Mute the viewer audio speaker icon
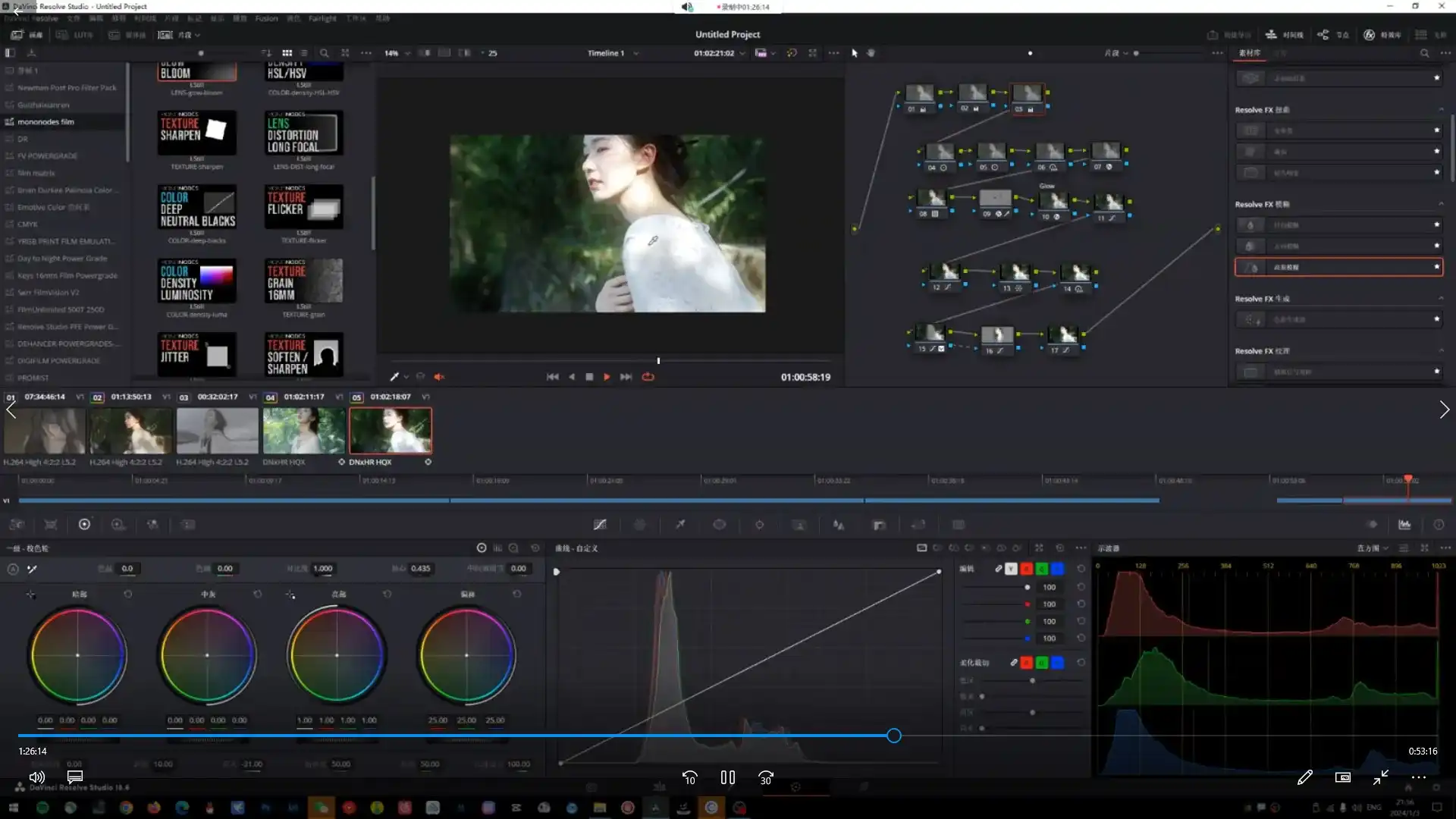 (439, 377)
